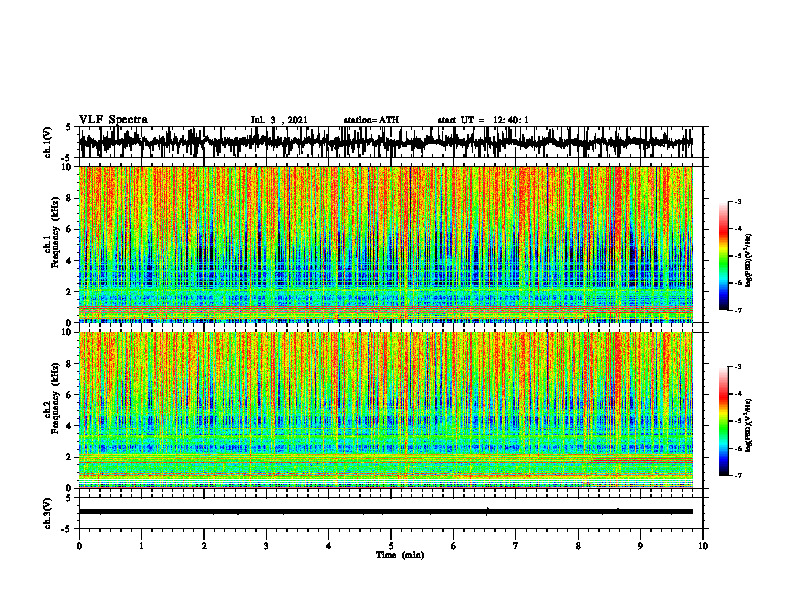Click the "station=ATH" header label
The image size is (792, 612).
click(371, 120)
